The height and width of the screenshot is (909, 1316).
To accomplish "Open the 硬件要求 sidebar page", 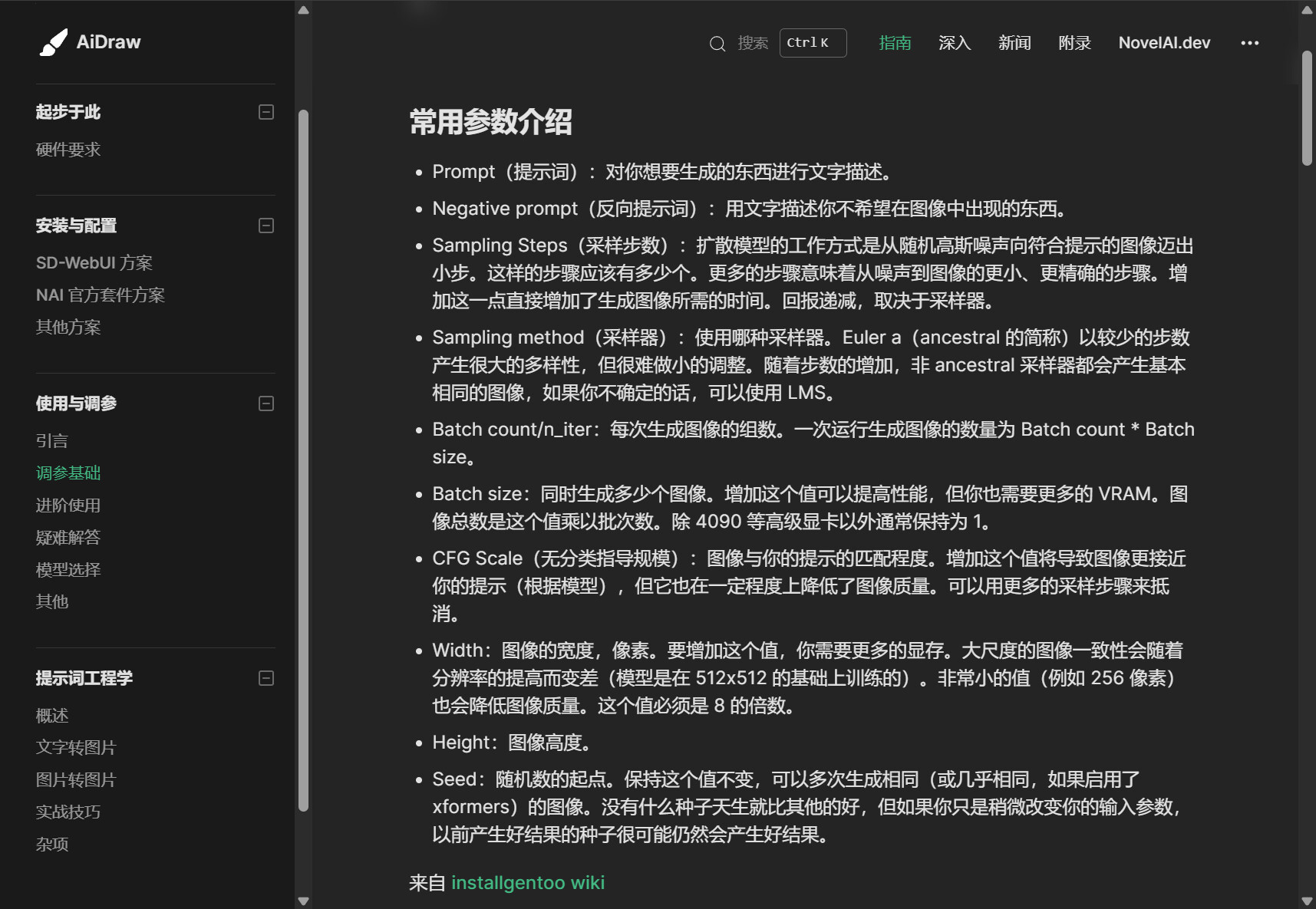I will (x=68, y=150).
